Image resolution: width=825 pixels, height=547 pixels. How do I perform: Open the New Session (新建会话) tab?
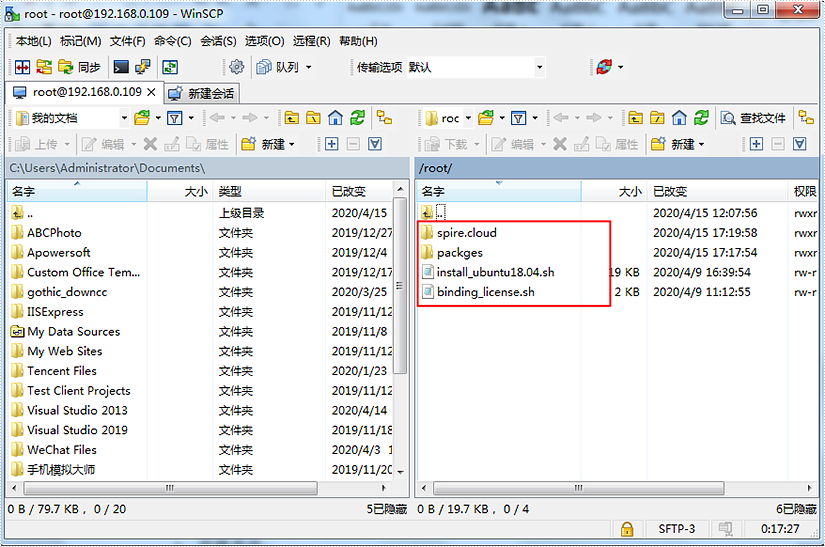202,94
